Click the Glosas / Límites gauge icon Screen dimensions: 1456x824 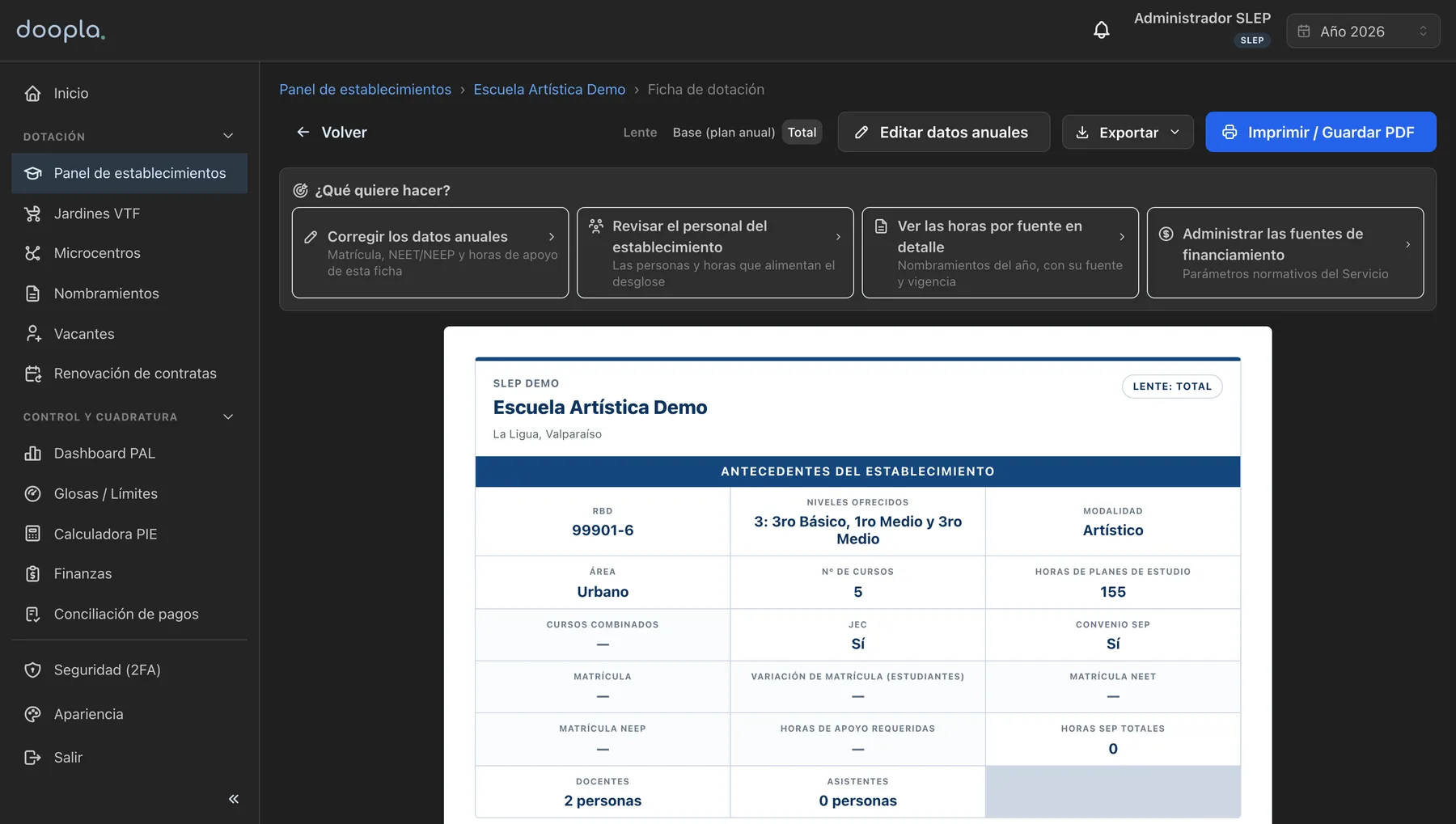pyautogui.click(x=32, y=493)
